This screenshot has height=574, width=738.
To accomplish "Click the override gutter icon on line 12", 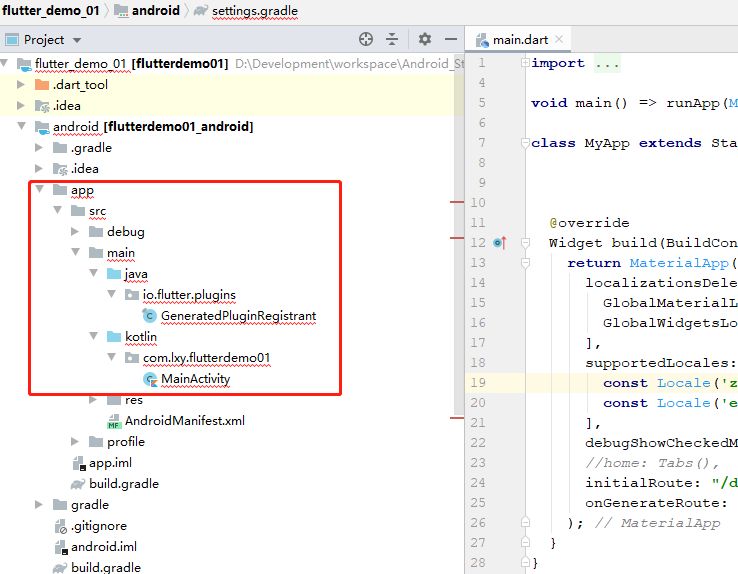I will [x=499, y=243].
